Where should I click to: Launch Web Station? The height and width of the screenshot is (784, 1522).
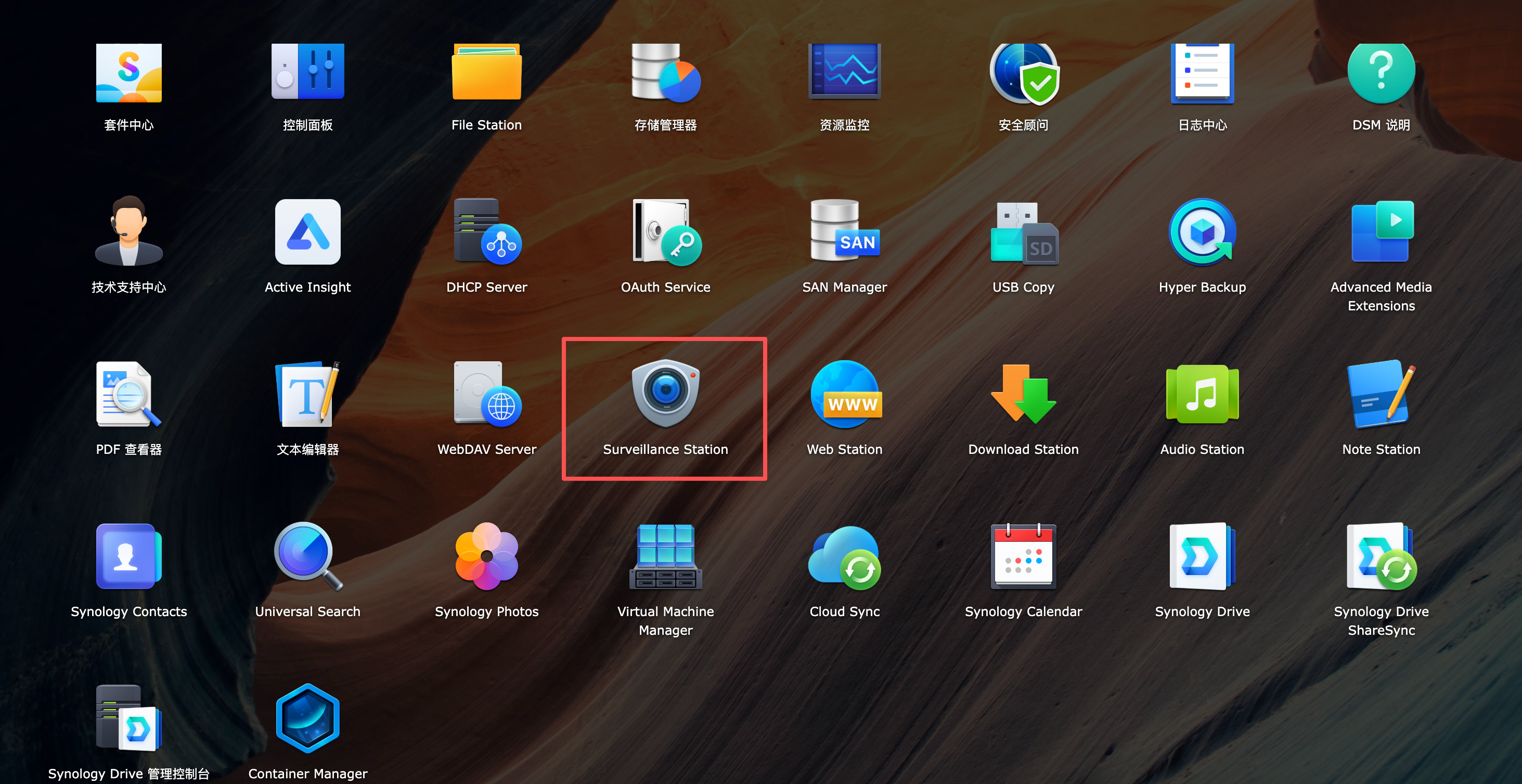tap(844, 393)
